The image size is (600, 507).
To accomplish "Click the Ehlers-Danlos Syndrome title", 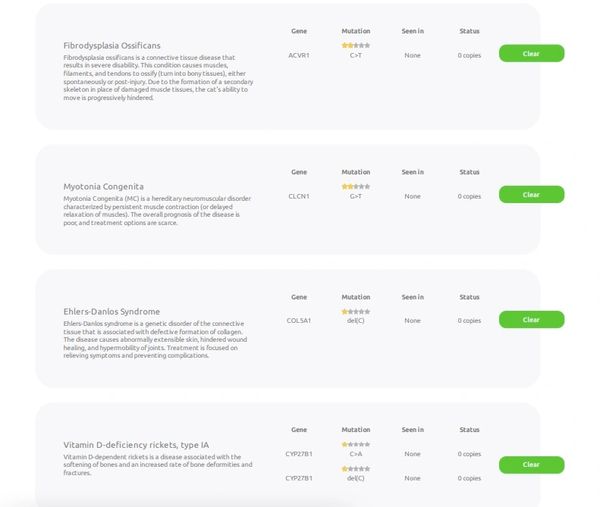I will click(x=111, y=311).
